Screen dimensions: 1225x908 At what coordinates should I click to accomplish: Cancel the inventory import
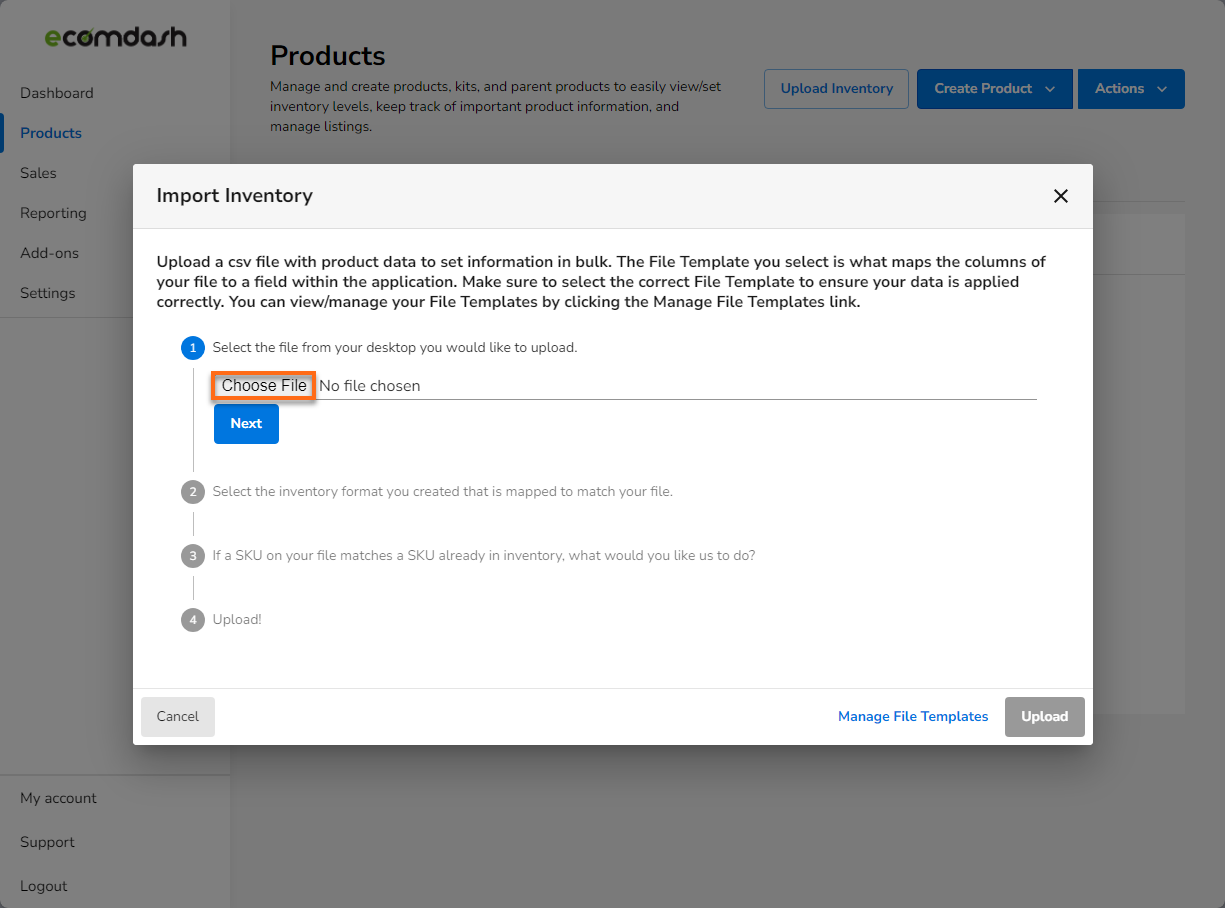pos(177,716)
